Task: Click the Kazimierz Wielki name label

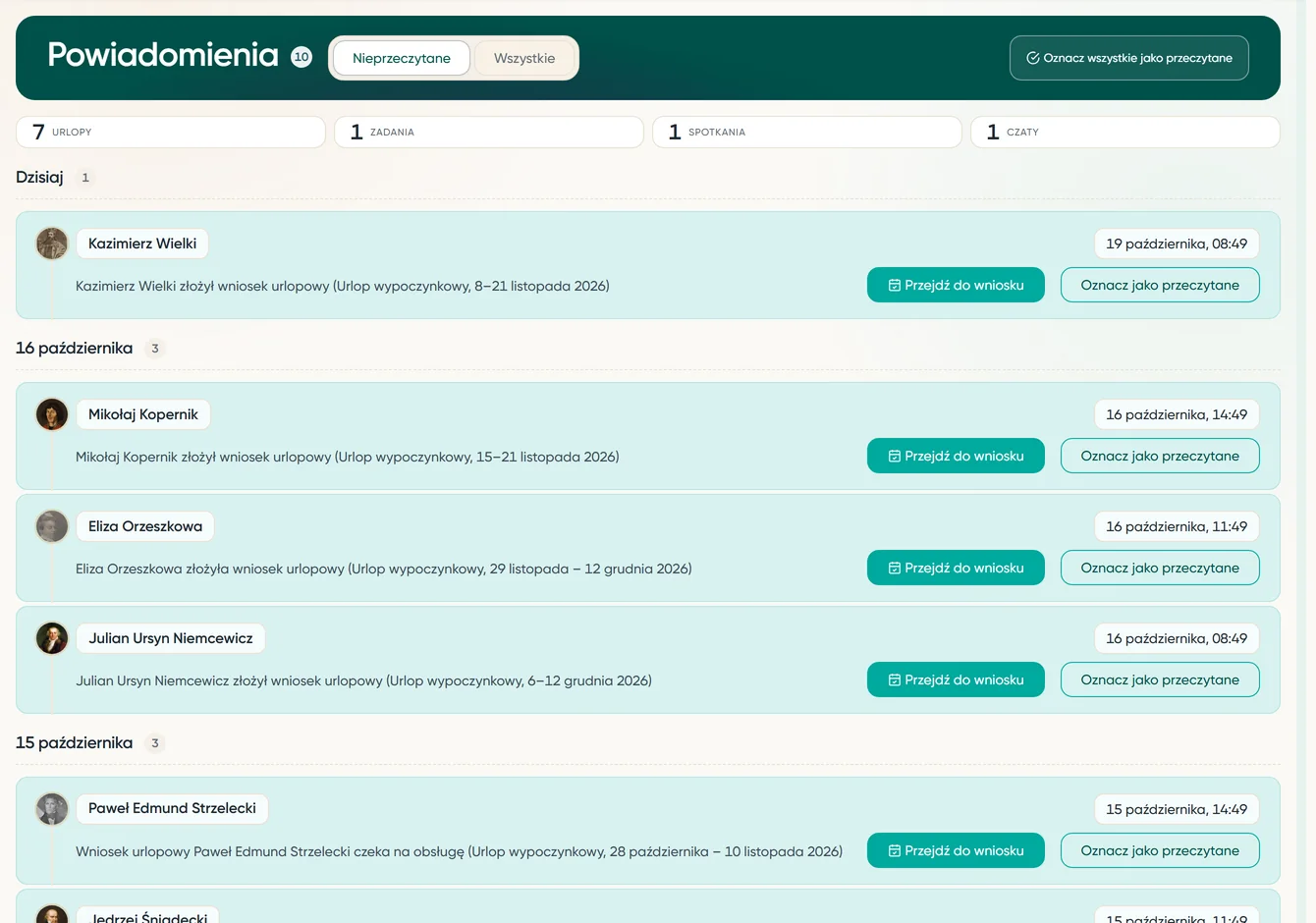Action: pos(142,244)
